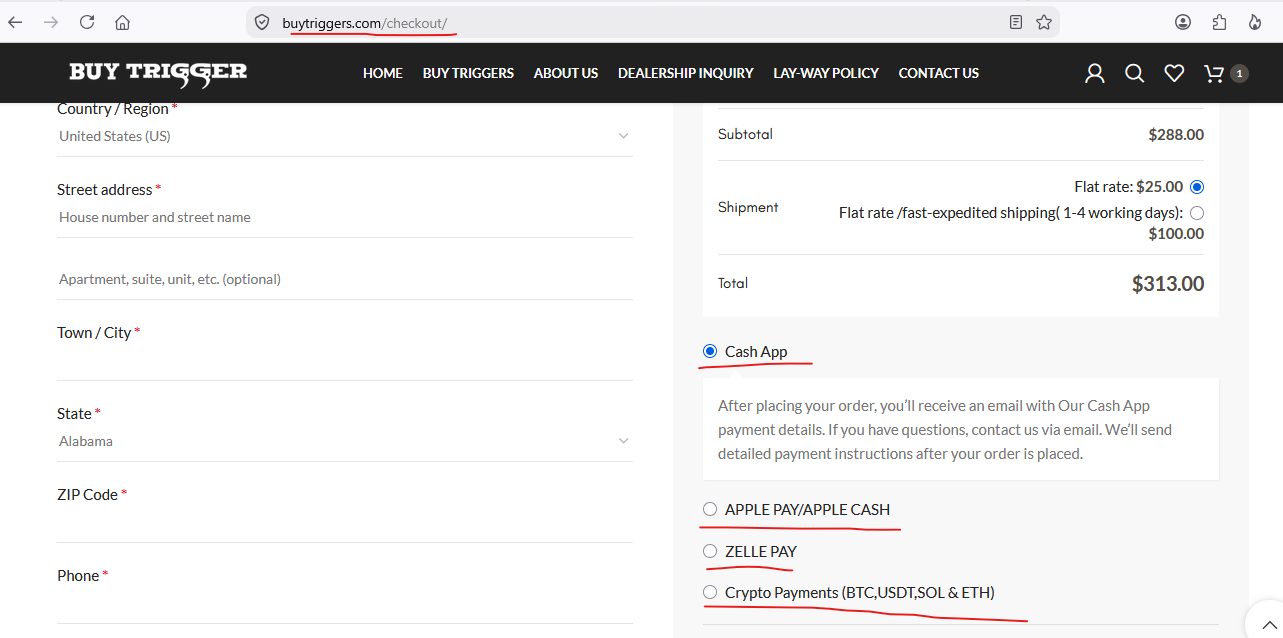Focus the ZIP Code field
The width and height of the screenshot is (1283, 638).
345,524
